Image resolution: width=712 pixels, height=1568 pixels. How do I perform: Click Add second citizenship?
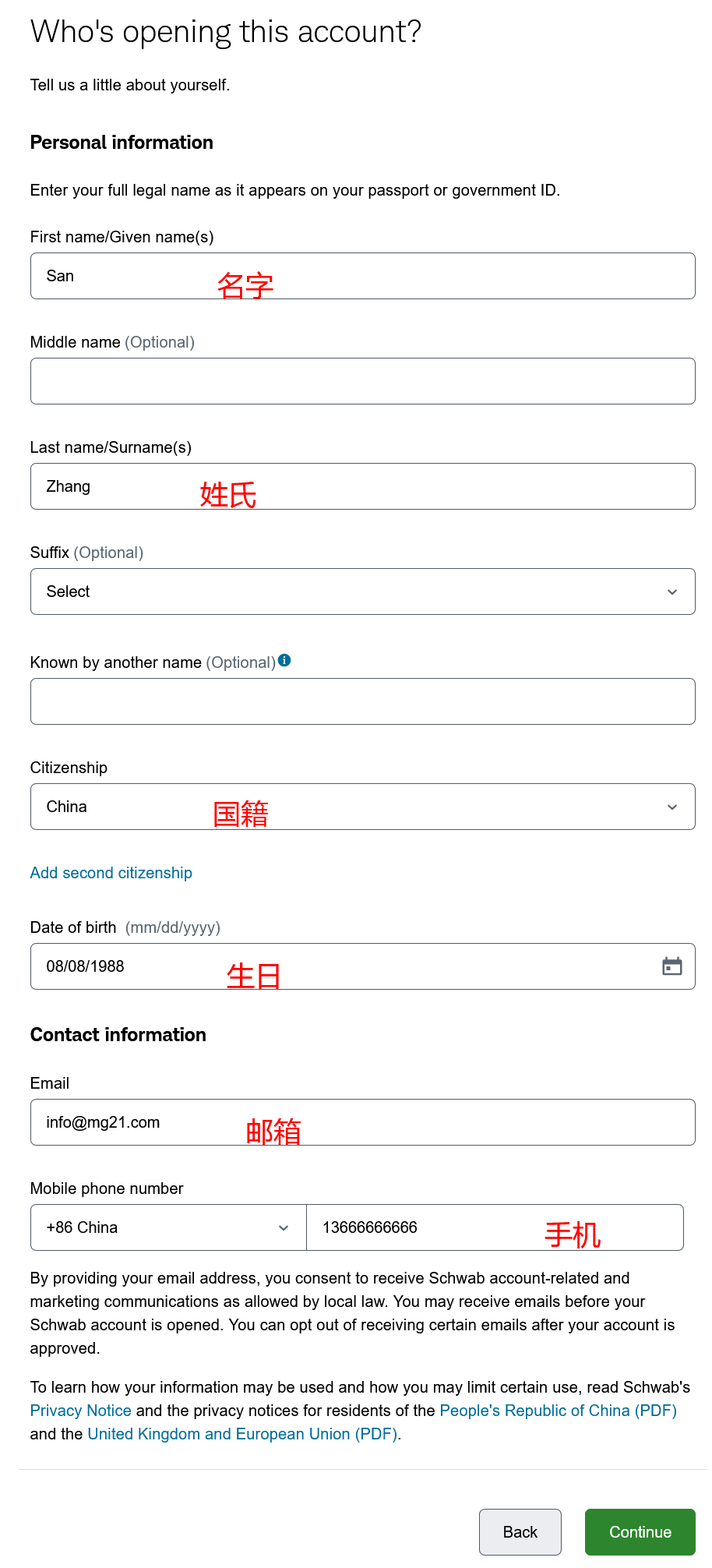point(111,872)
